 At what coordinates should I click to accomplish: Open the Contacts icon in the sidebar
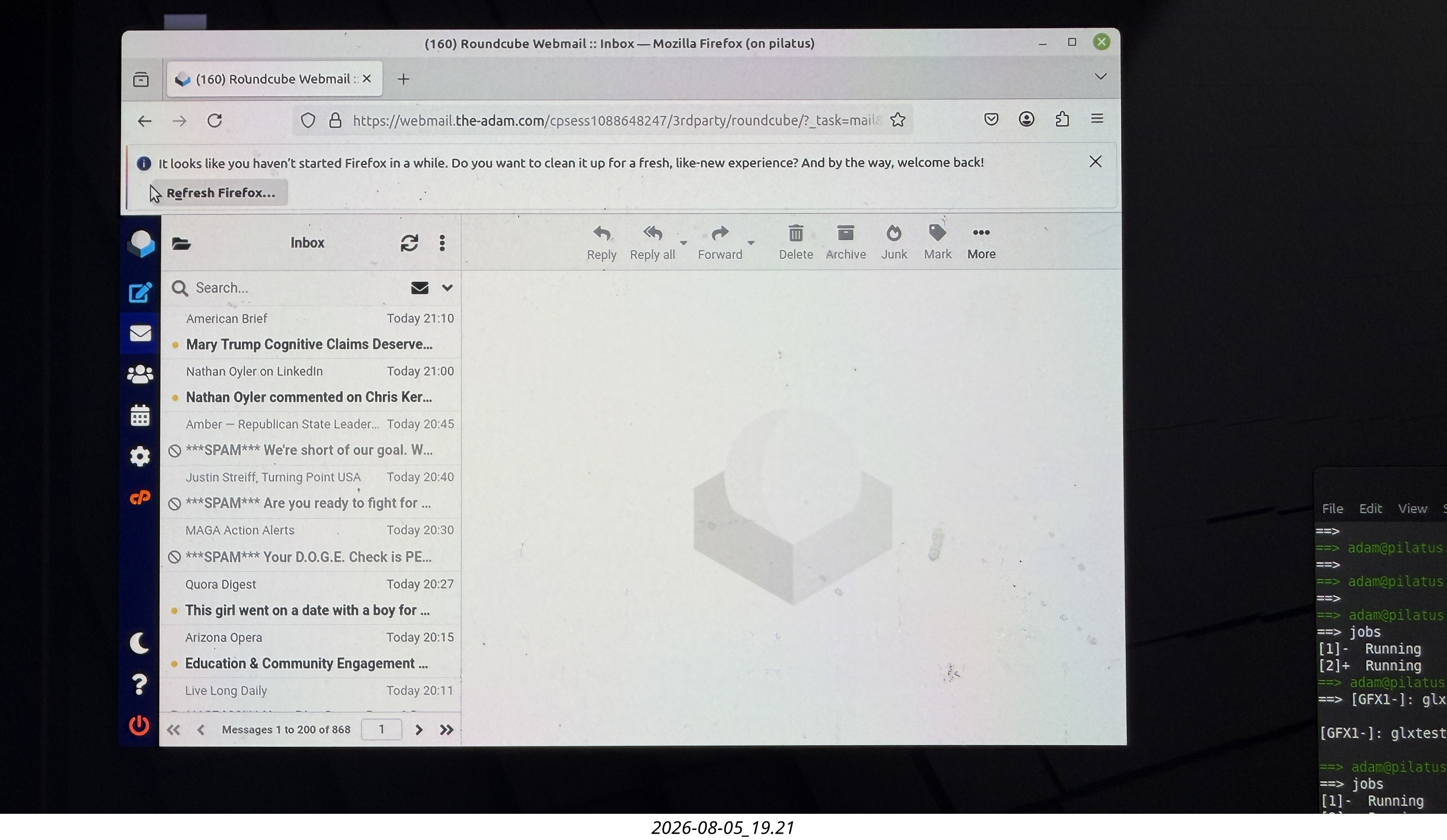[140, 374]
